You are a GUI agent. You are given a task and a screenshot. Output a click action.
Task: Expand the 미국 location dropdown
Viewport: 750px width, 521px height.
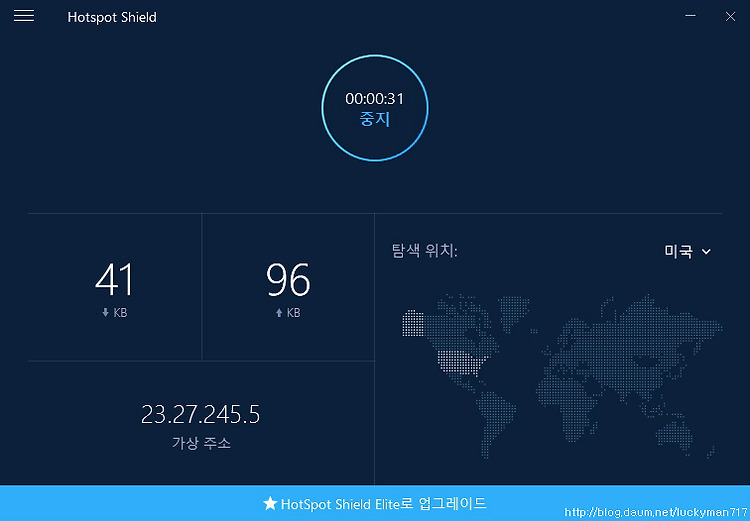click(x=687, y=251)
